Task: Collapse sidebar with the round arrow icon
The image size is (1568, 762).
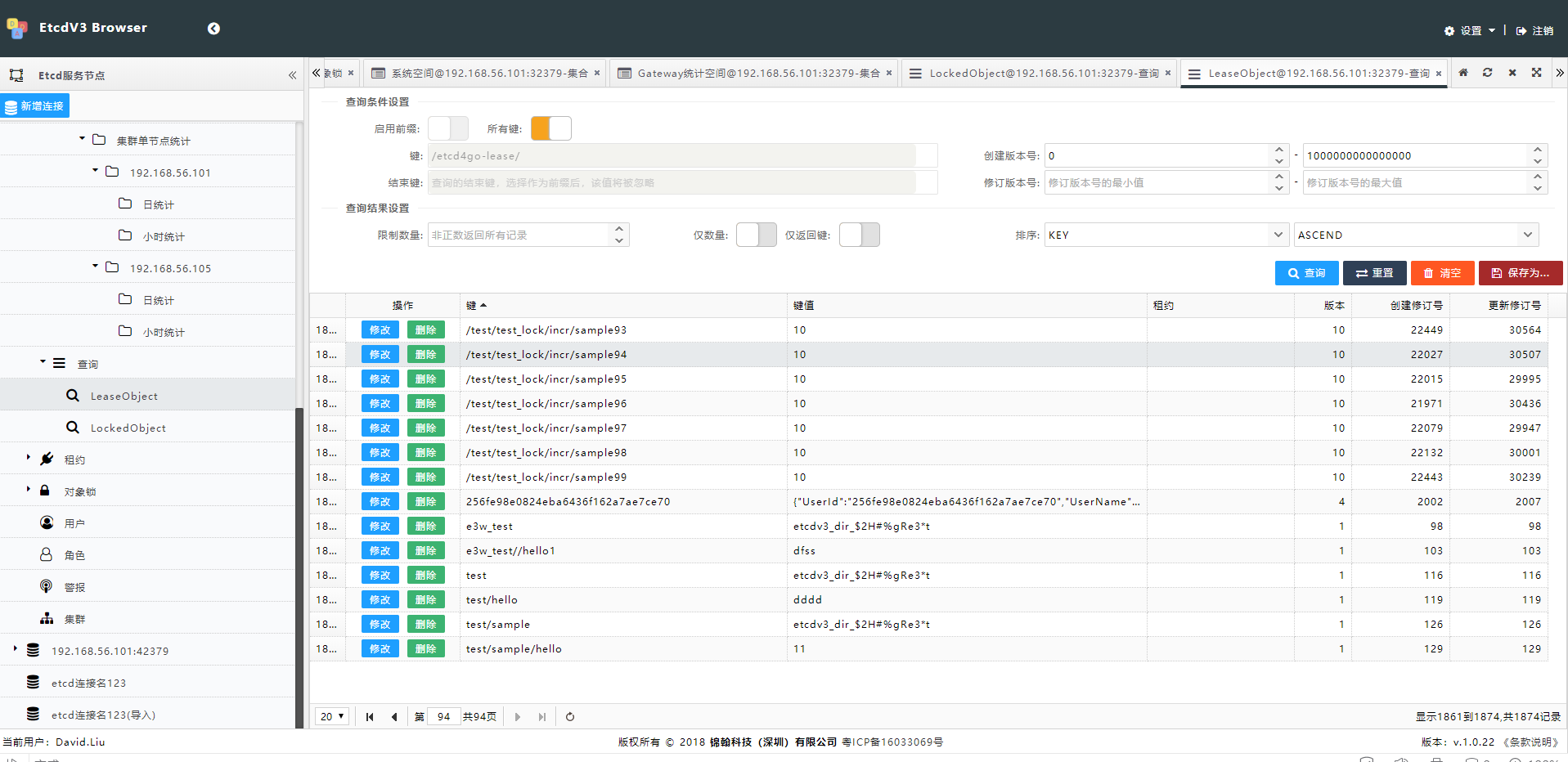Action: coord(213,29)
